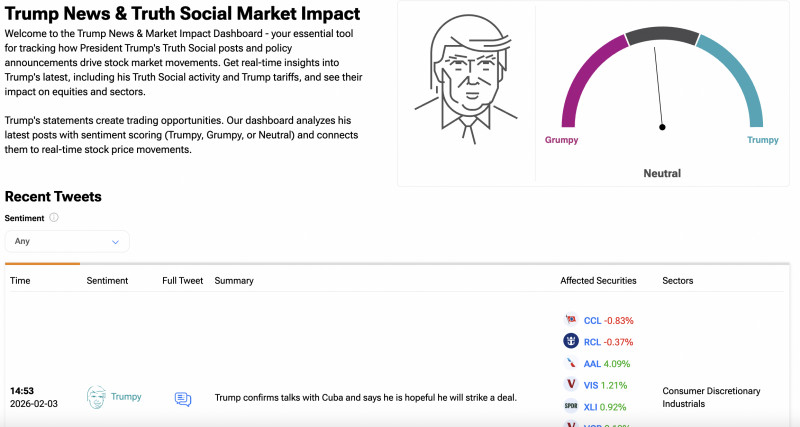Open the AAL ticker link

point(592,364)
